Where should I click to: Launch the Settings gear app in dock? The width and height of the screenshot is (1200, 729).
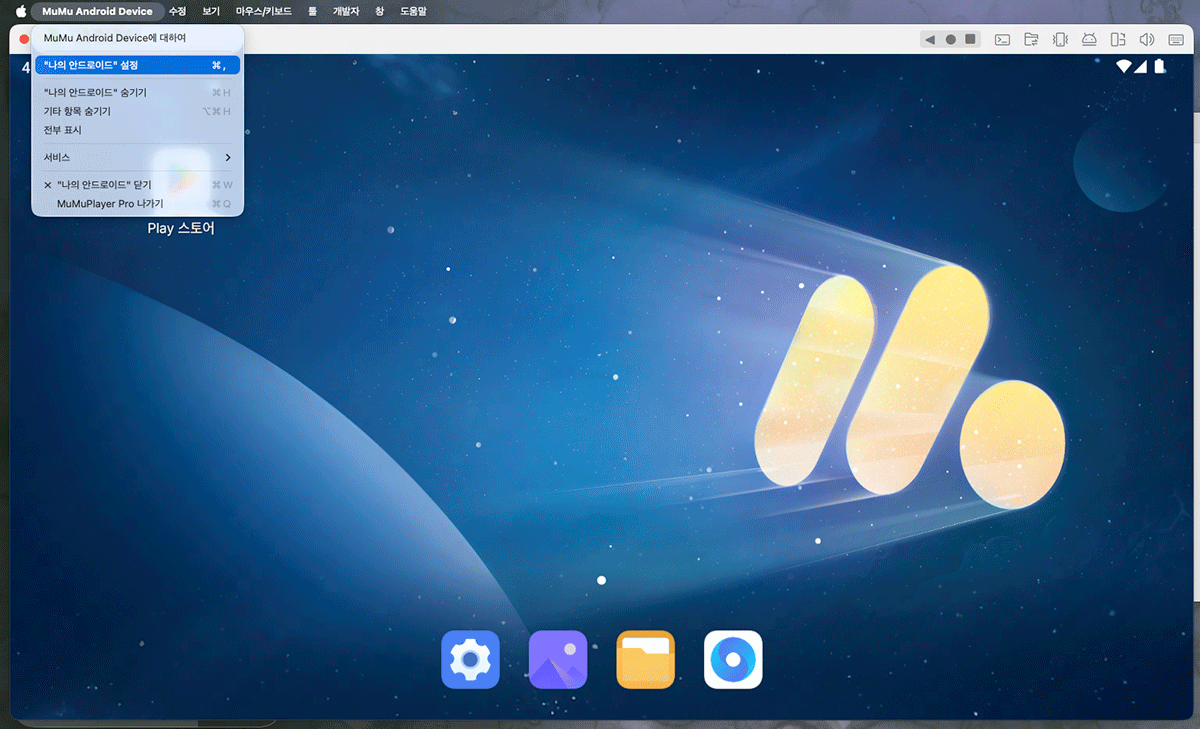pos(470,660)
